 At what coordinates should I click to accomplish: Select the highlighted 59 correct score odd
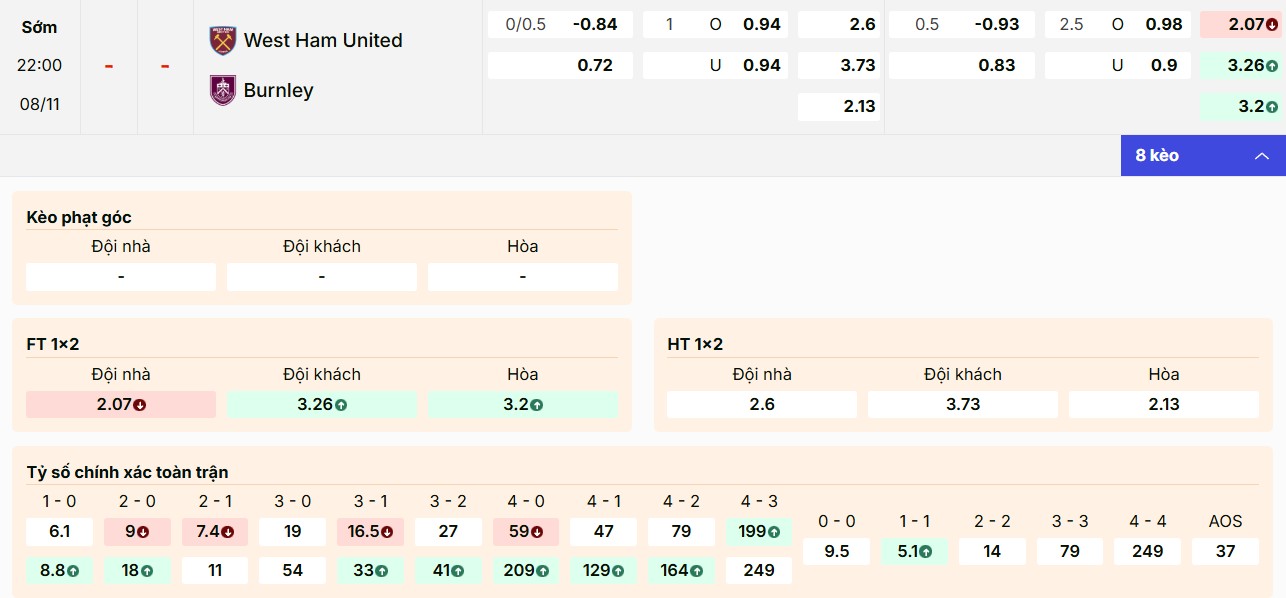click(x=526, y=532)
